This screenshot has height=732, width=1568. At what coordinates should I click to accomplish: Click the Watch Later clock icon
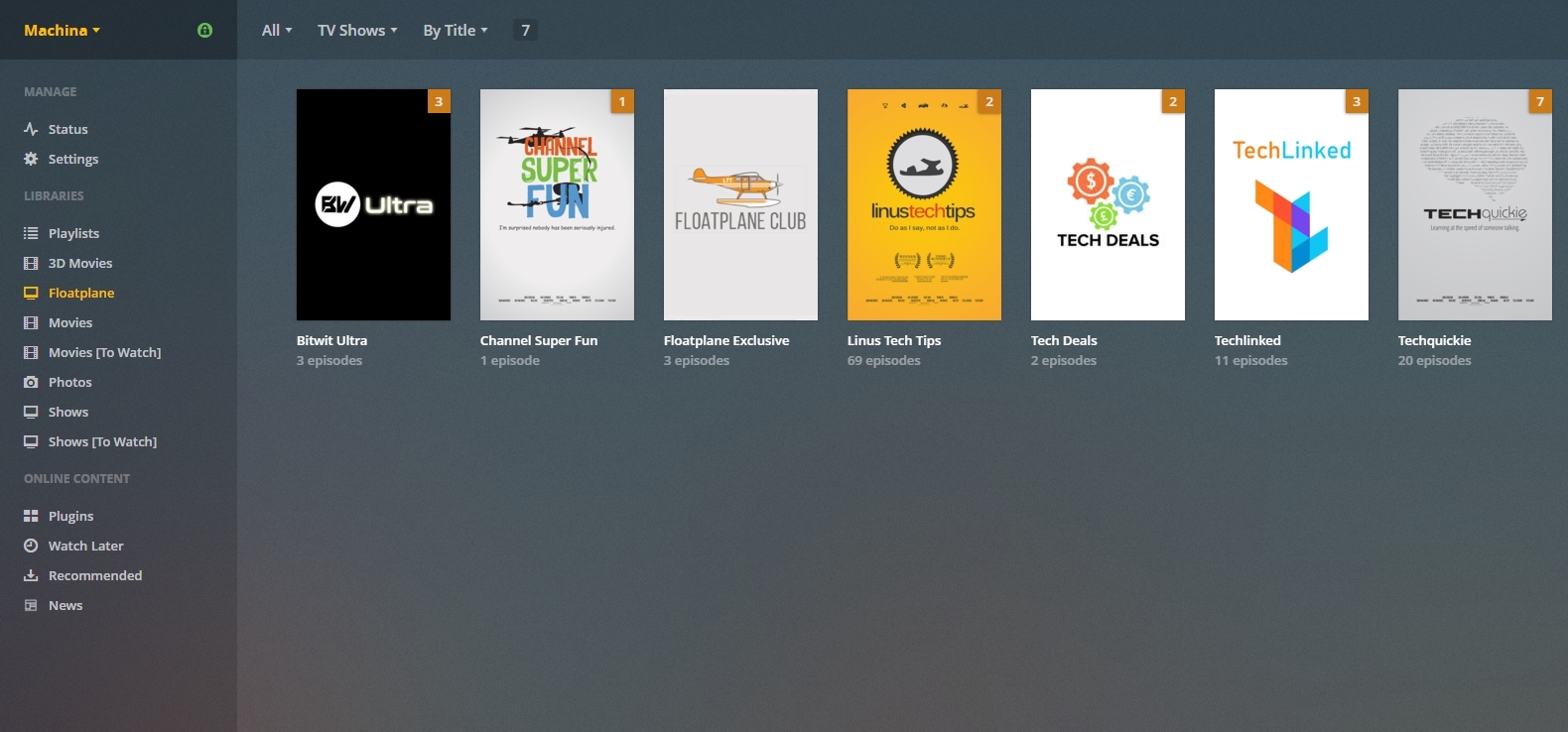point(31,546)
